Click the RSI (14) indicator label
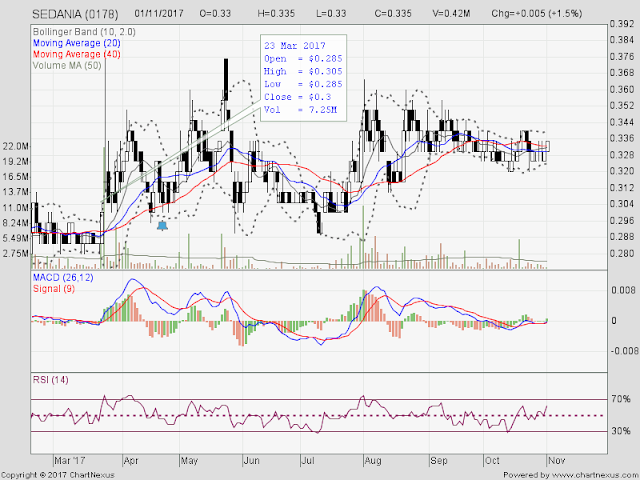Screen dimensions: 640x480 point(51,380)
